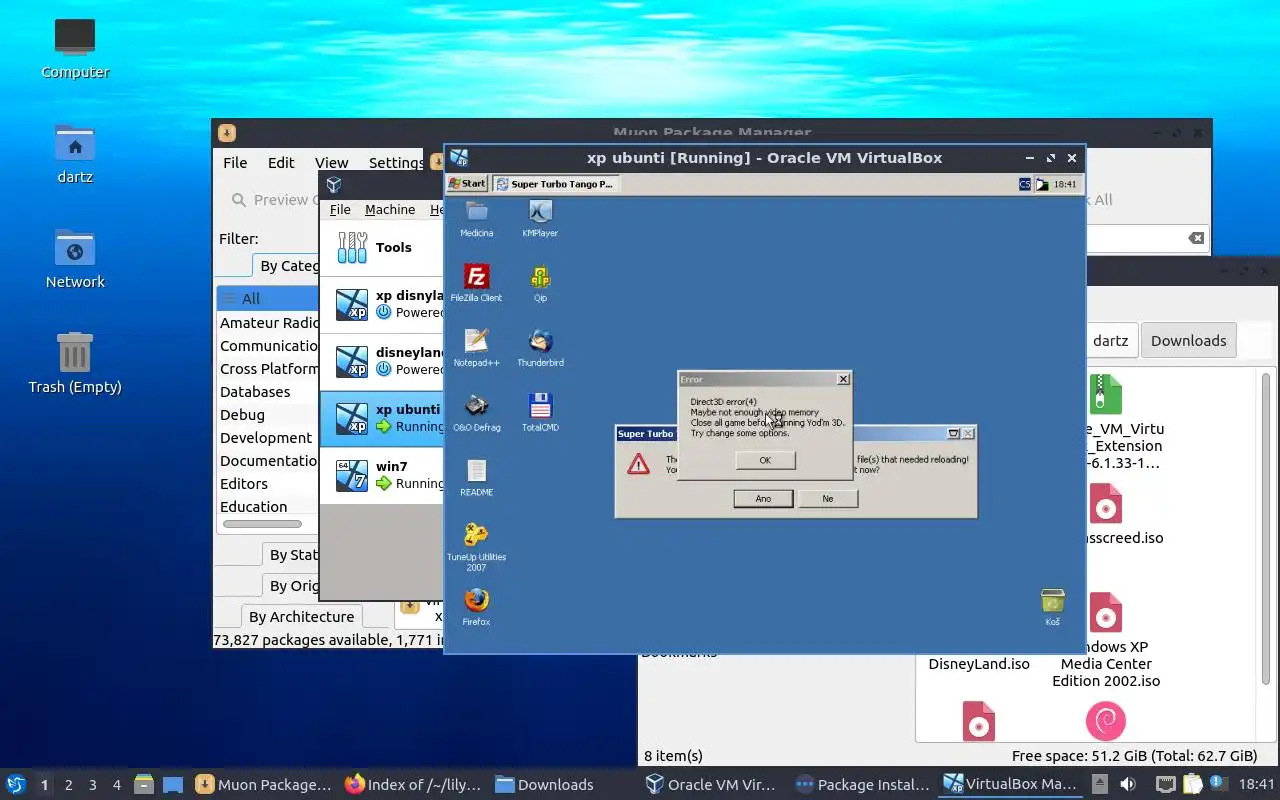Image resolution: width=1280 pixels, height=800 pixels.
Task: Launch O&O Defrag shortcut
Action: pyautogui.click(x=476, y=411)
